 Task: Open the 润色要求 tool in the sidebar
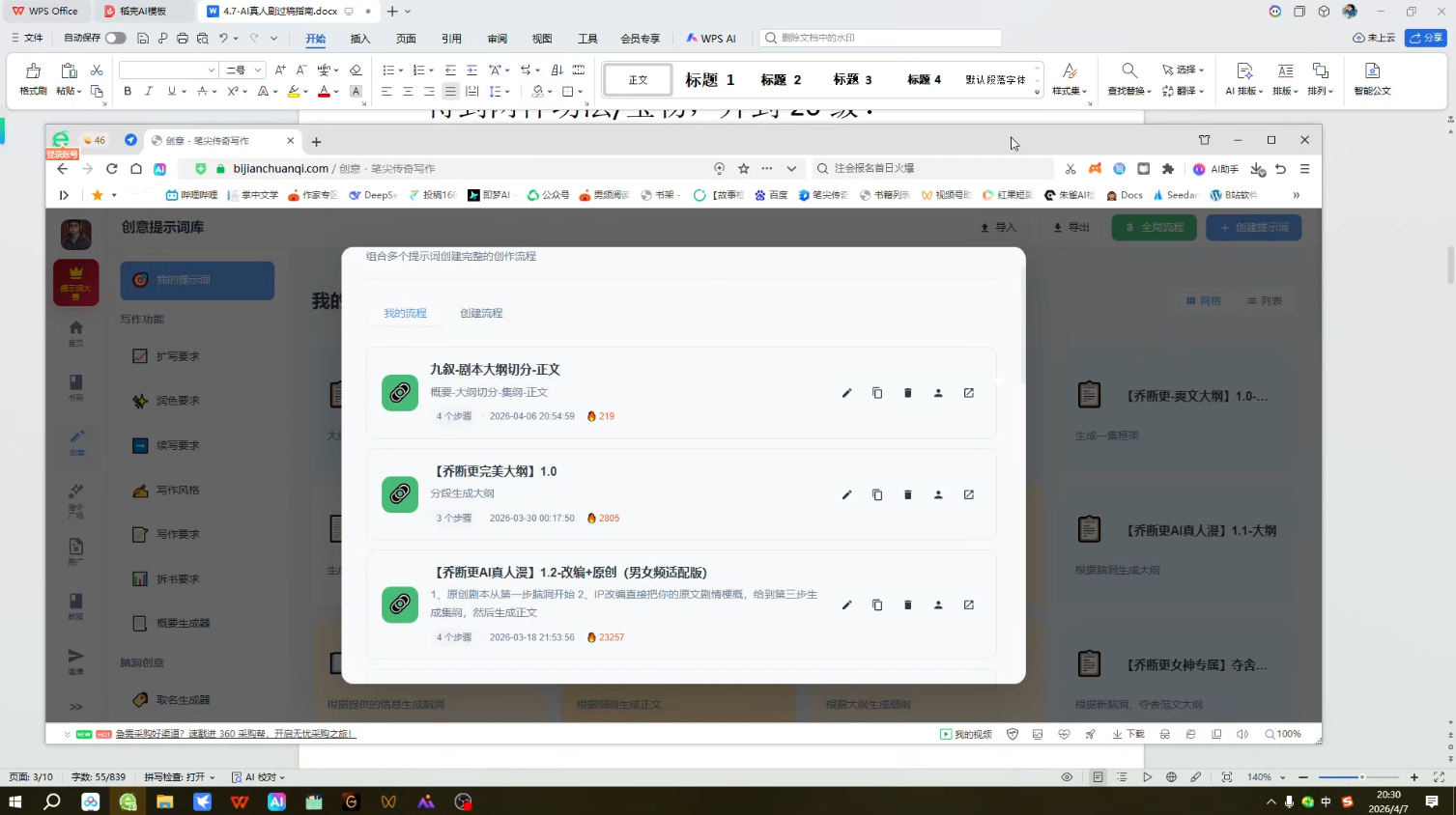pyautogui.click(x=140, y=400)
